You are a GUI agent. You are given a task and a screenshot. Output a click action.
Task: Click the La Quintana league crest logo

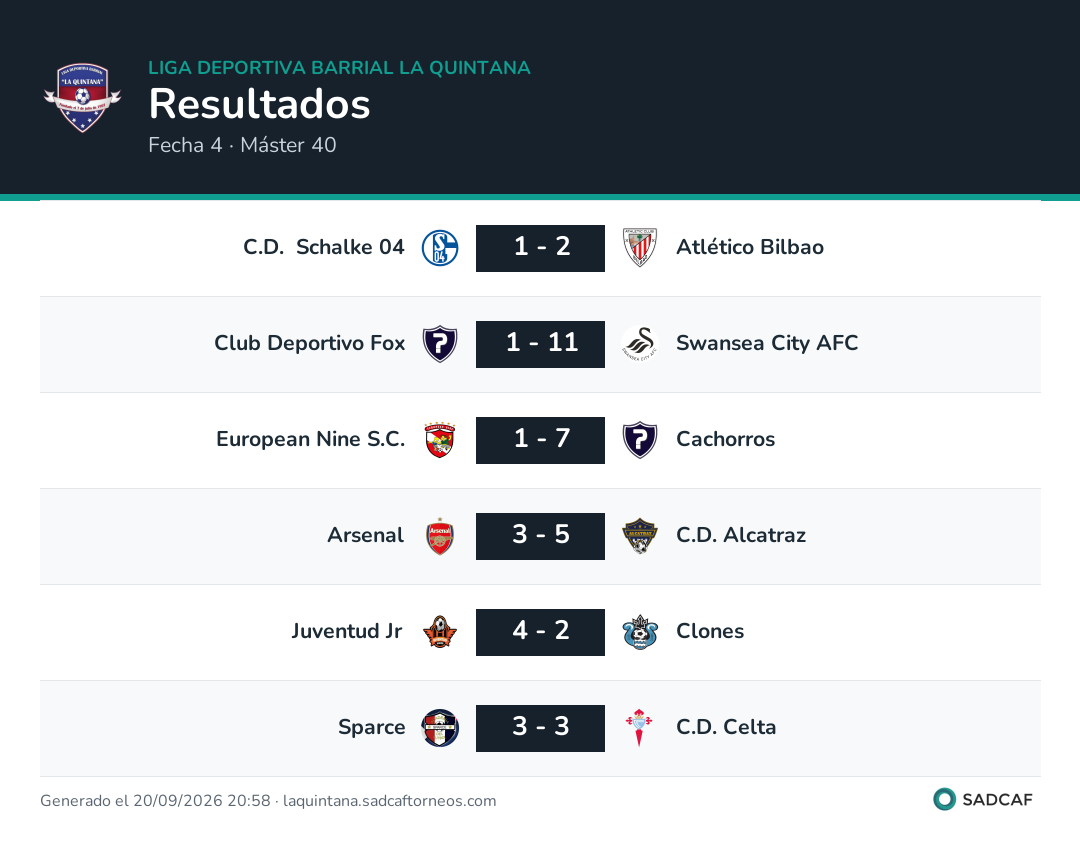pos(83,98)
